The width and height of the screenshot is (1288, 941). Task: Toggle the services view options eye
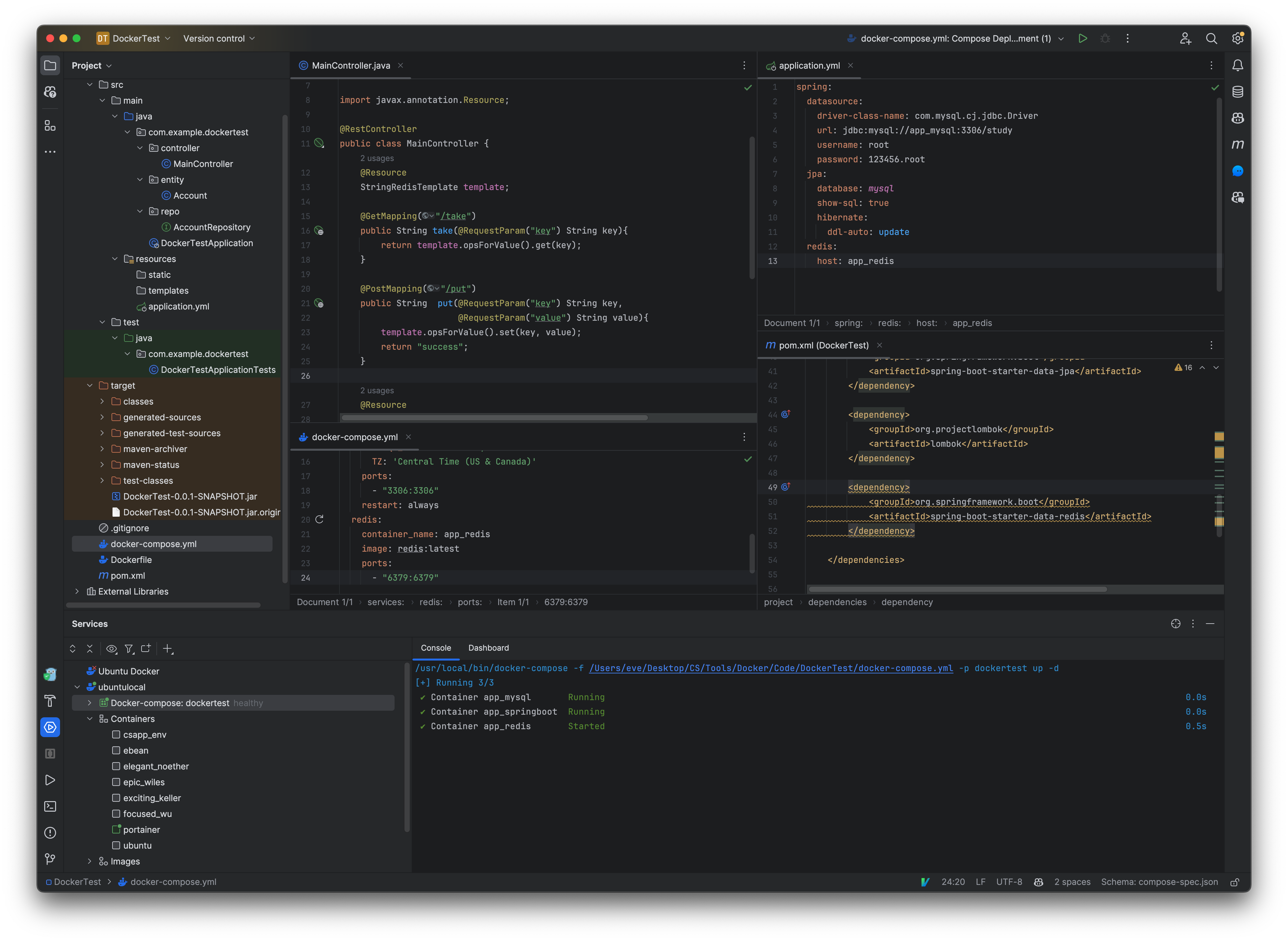tap(112, 649)
